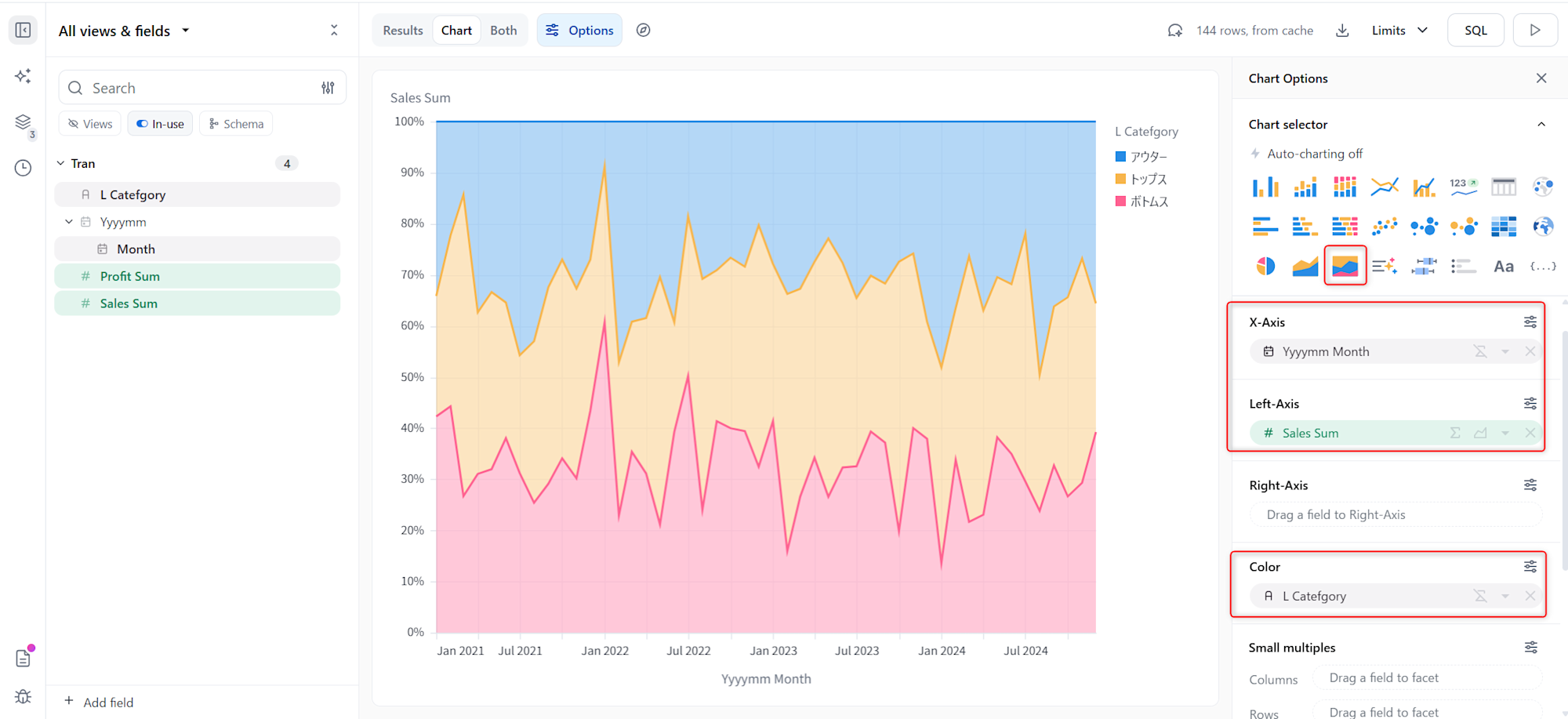Pick the line chart type
This screenshot has width=1568, height=719.
[x=1385, y=187]
